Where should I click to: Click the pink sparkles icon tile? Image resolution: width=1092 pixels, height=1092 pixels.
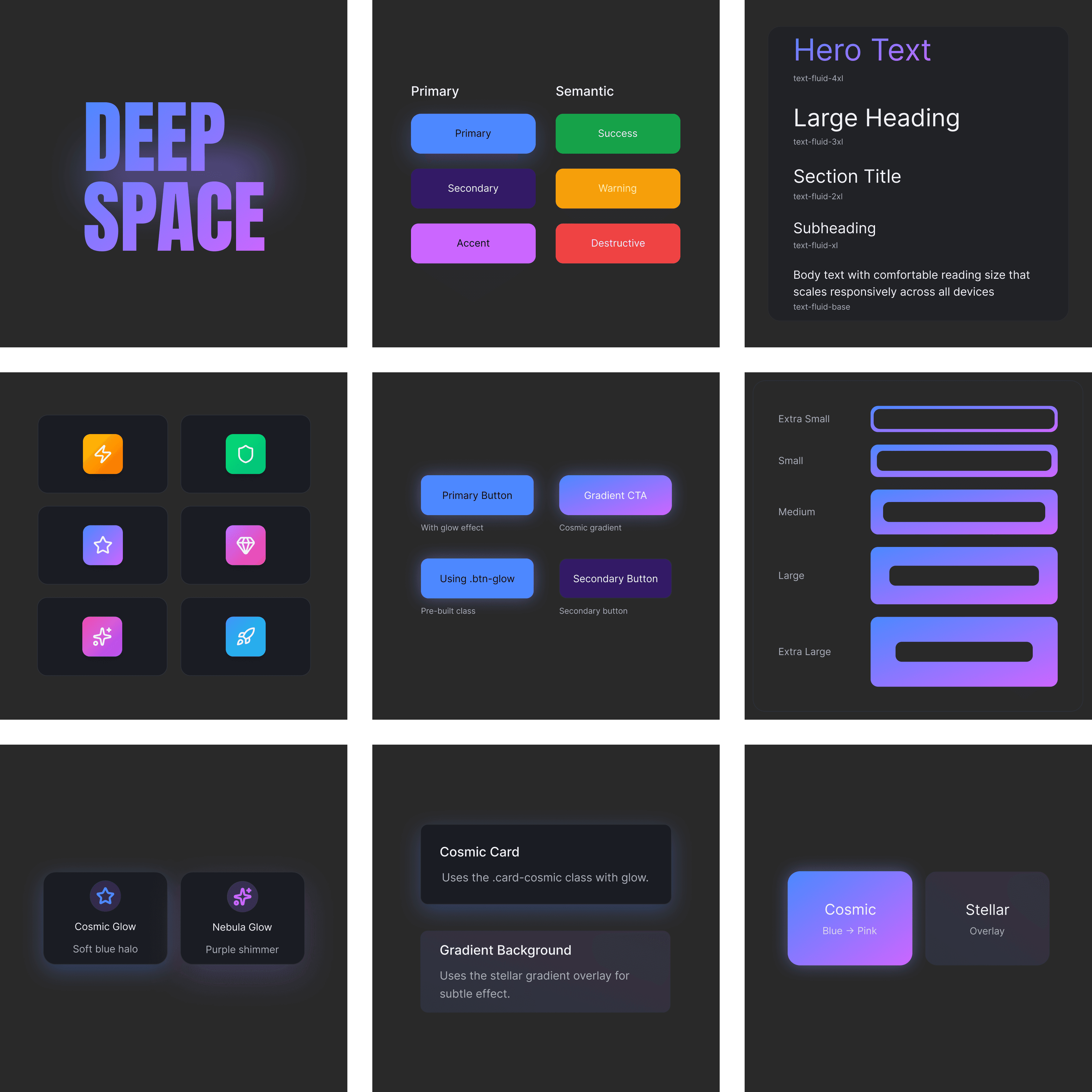coord(102,636)
